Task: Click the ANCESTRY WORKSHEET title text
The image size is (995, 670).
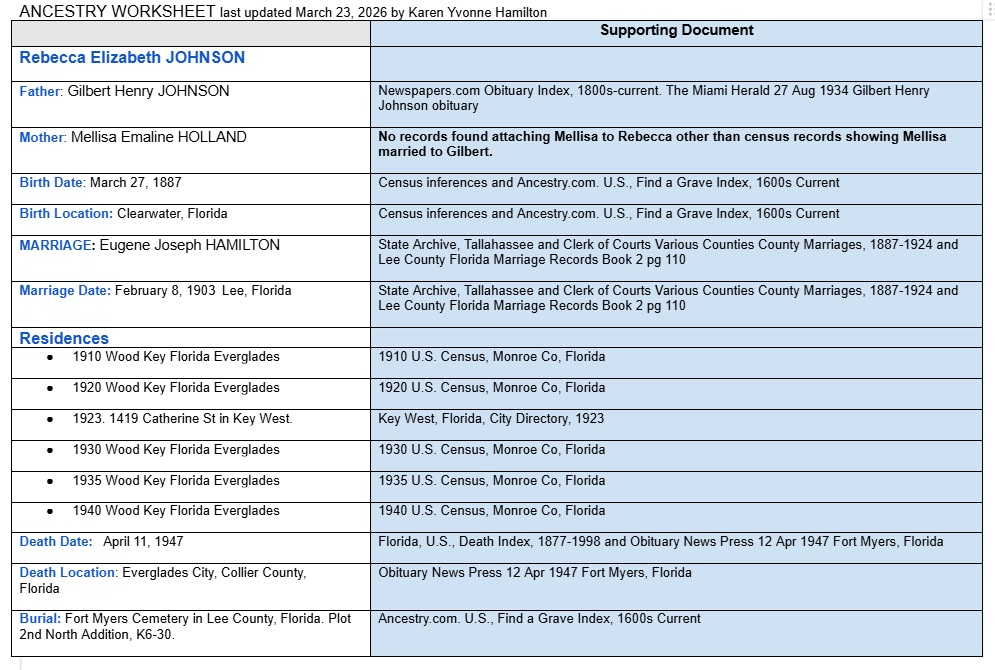Action: (x=117, y=12)
